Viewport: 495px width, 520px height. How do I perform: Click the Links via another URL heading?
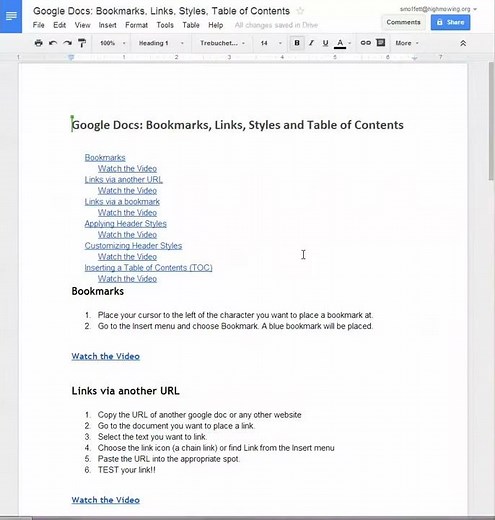(125, 391)
